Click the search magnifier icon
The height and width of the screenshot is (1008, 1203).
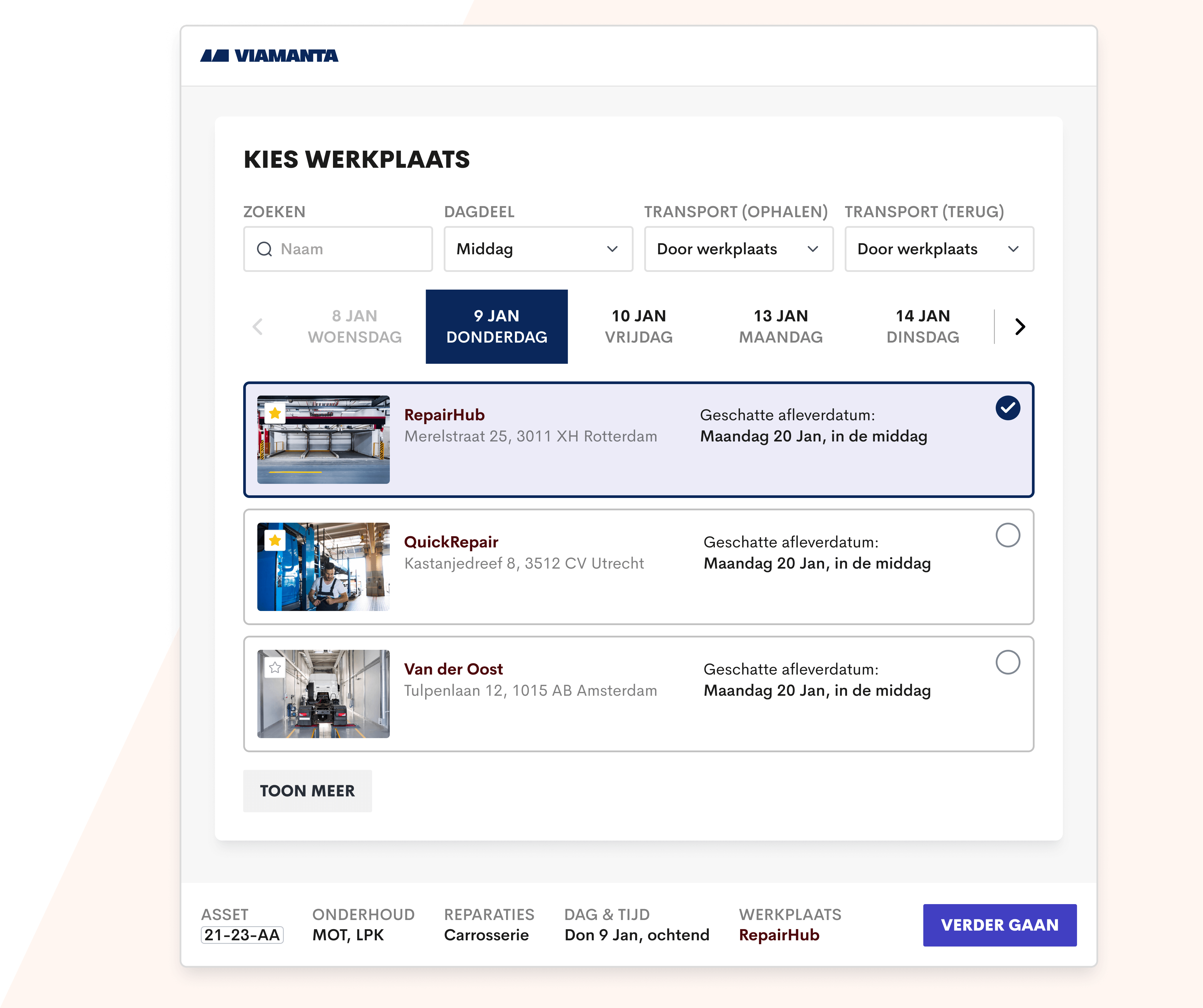click(264, 249)
